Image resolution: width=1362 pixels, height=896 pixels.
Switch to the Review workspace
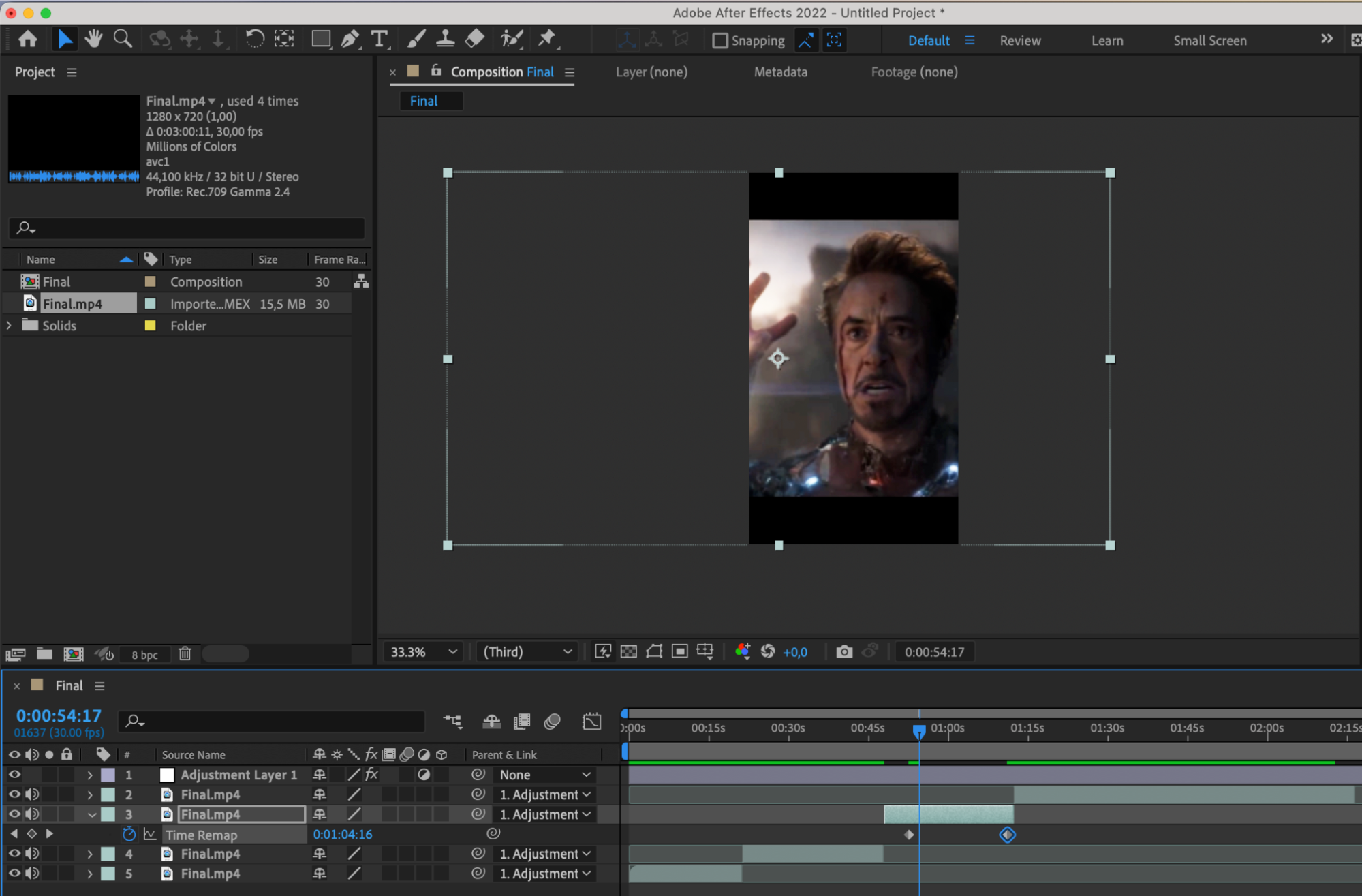(x=1020, y=41)
